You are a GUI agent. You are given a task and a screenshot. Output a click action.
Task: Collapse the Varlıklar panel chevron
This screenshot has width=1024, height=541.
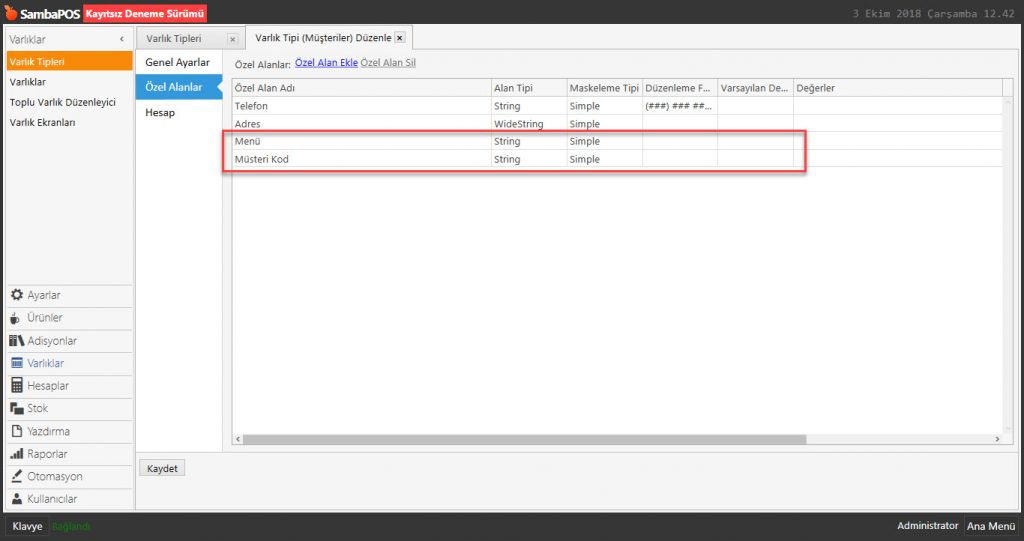point(121,39)
